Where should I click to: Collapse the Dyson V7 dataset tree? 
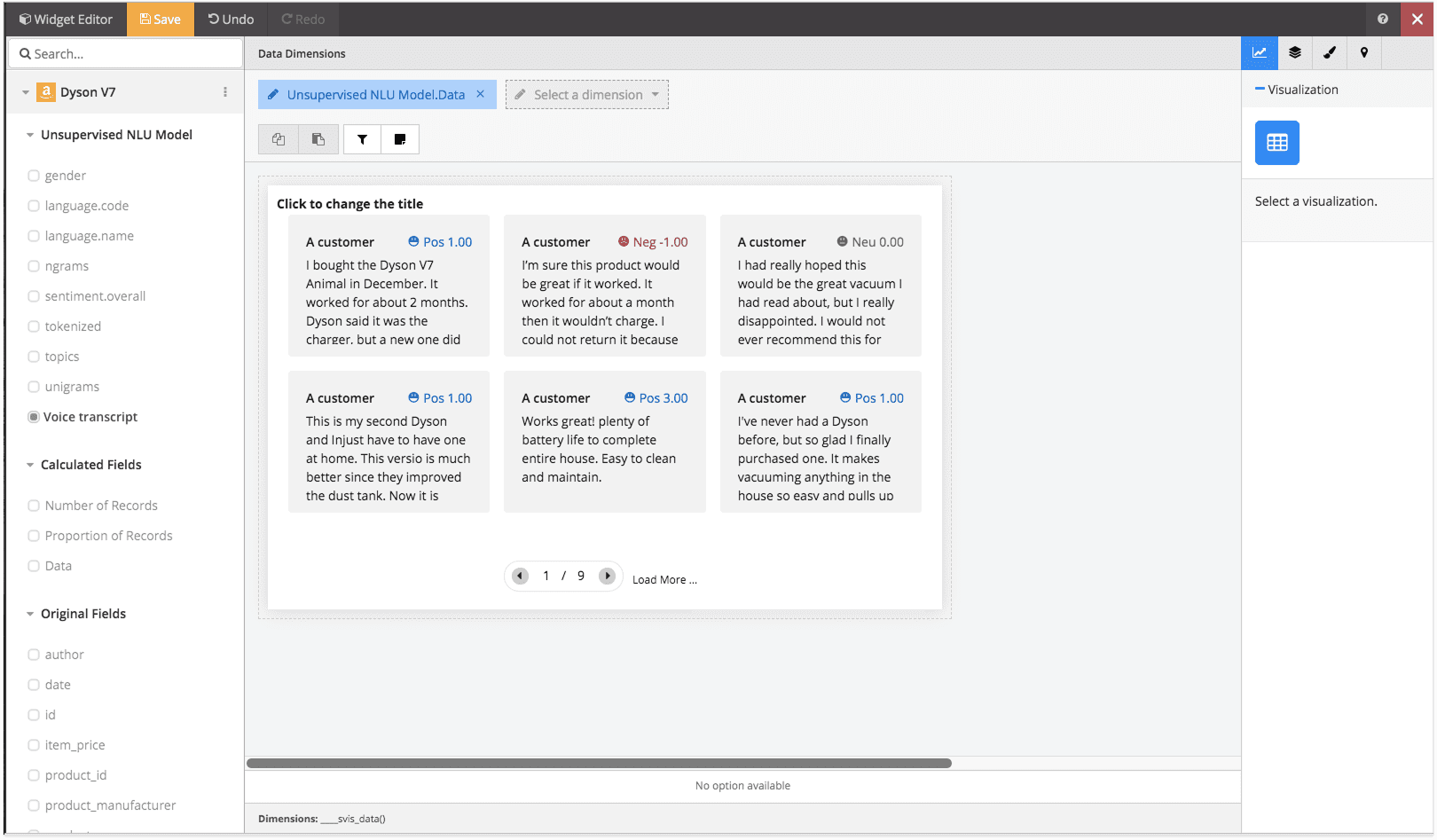pyautogui.click(x=26, y=92)
